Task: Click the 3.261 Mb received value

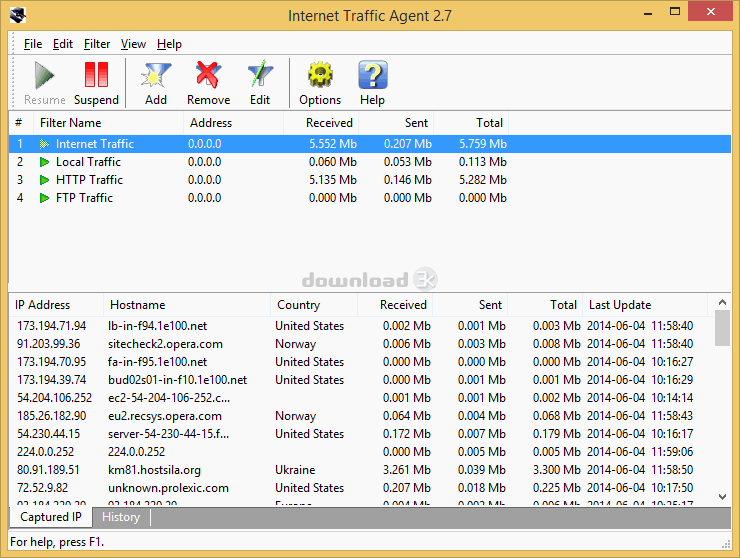Action: pos(406,470)
